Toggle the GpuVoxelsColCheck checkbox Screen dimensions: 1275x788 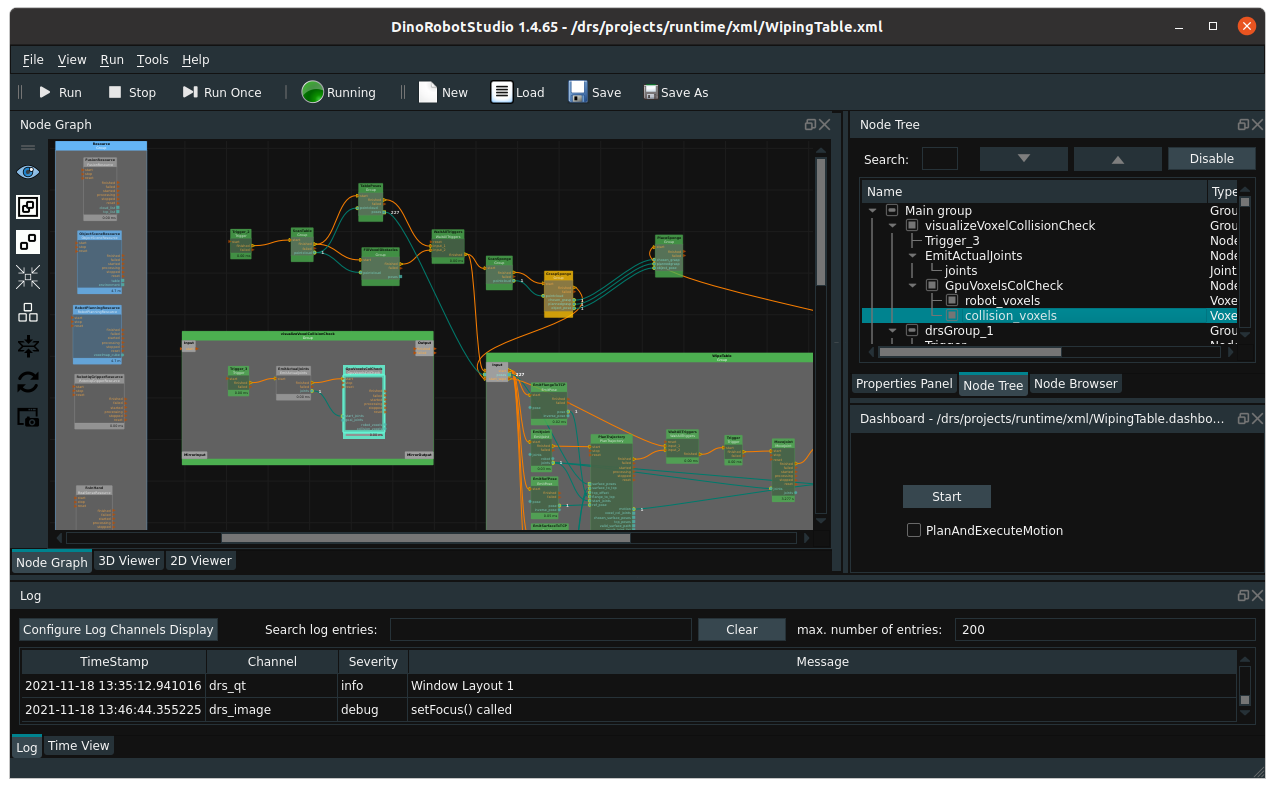[932, 285]
